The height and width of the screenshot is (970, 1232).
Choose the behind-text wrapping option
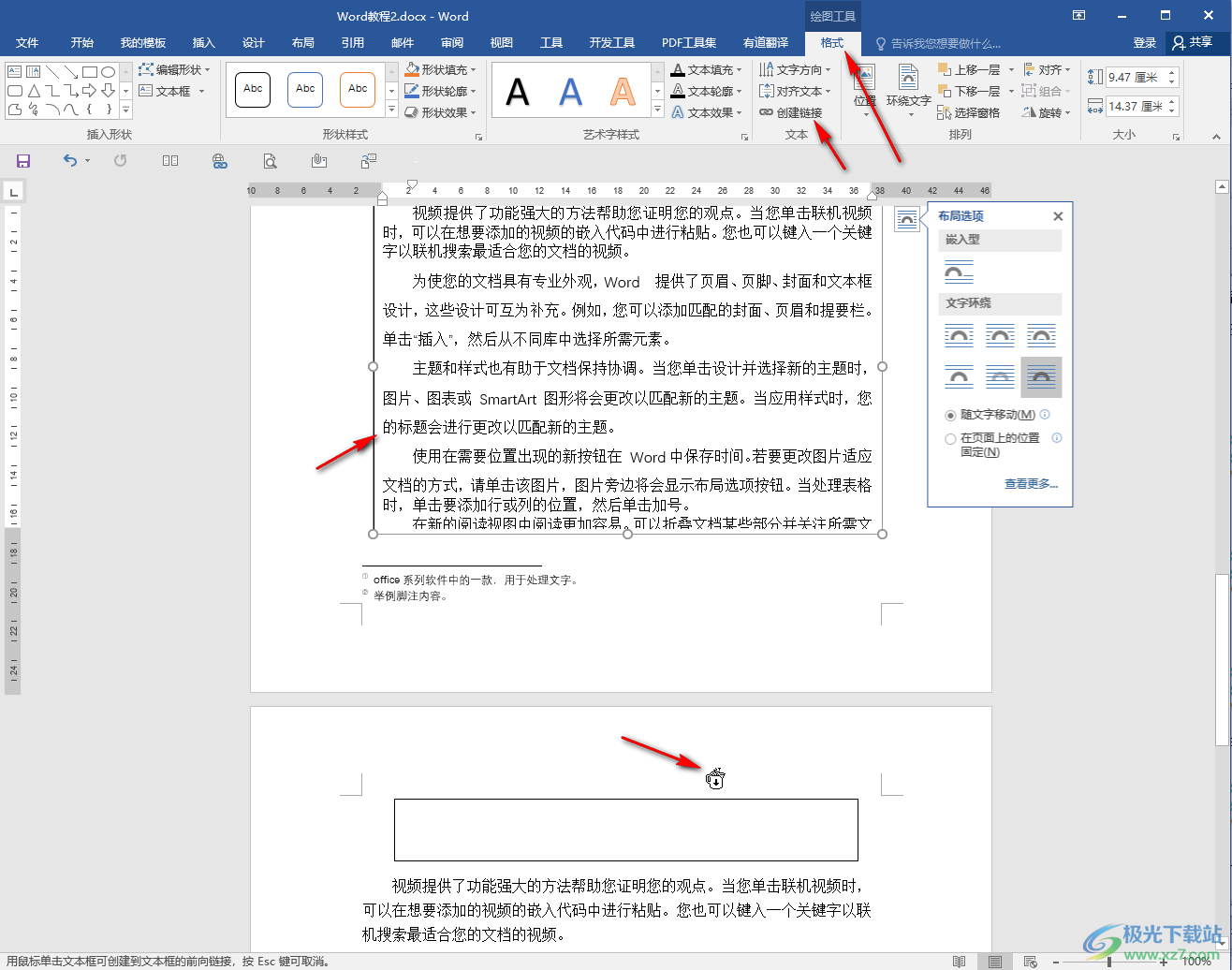coord(1000,377)
